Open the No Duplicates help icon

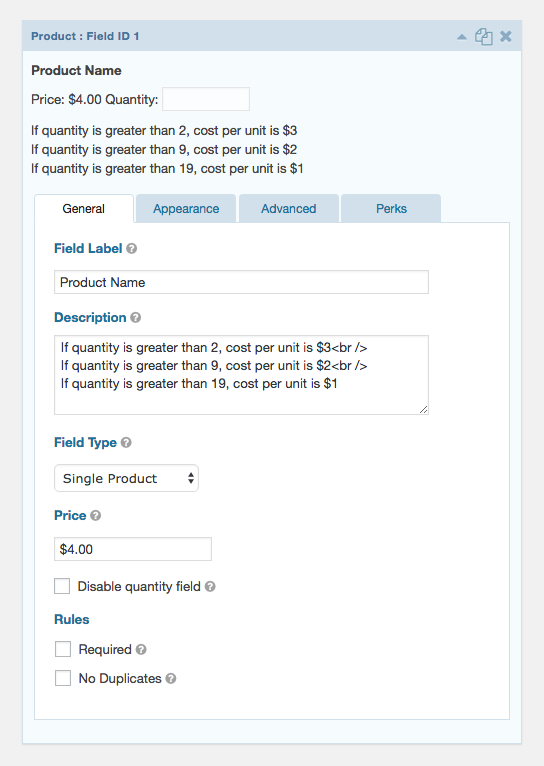170,679
